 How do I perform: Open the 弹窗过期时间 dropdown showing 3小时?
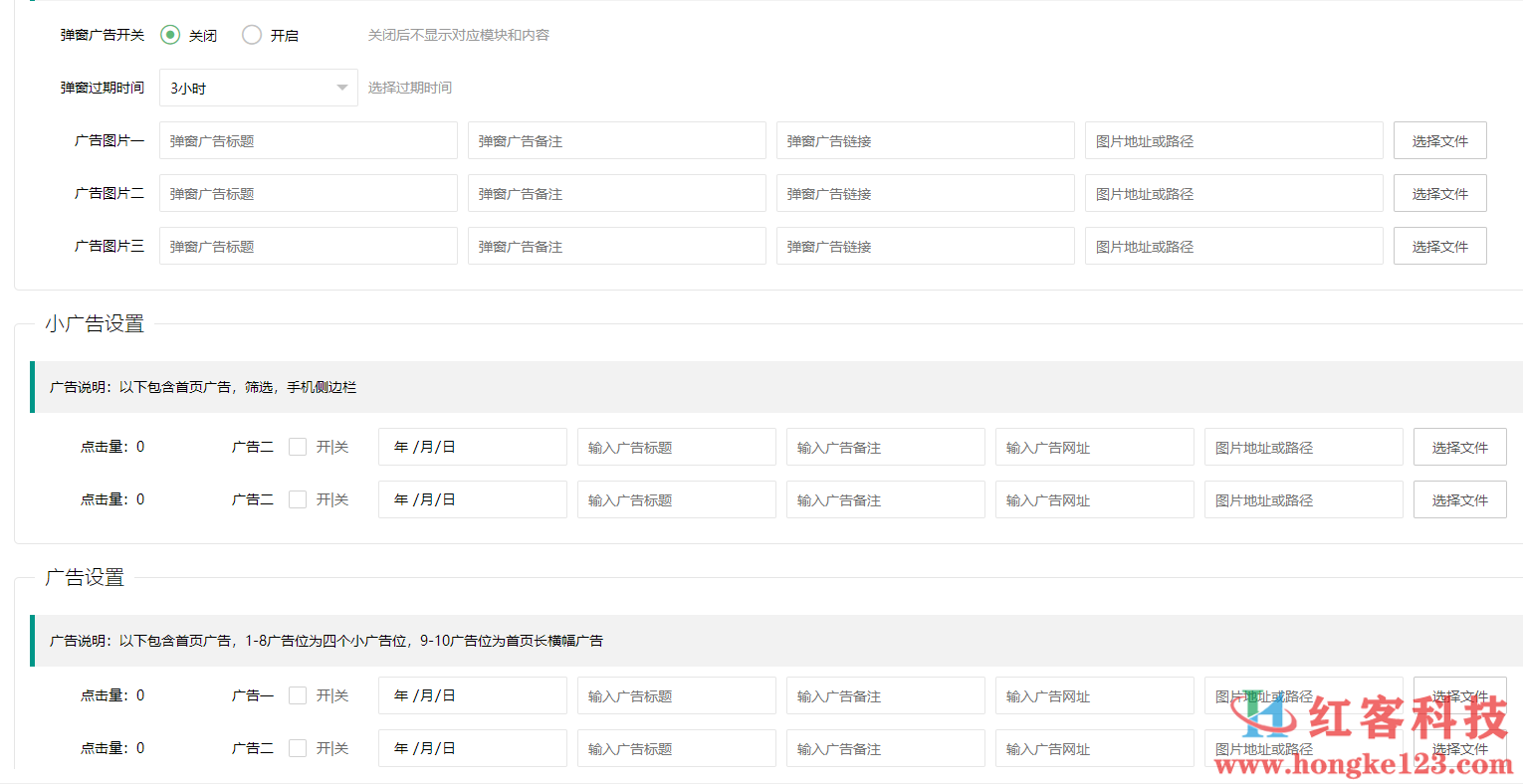pos(258,88)
